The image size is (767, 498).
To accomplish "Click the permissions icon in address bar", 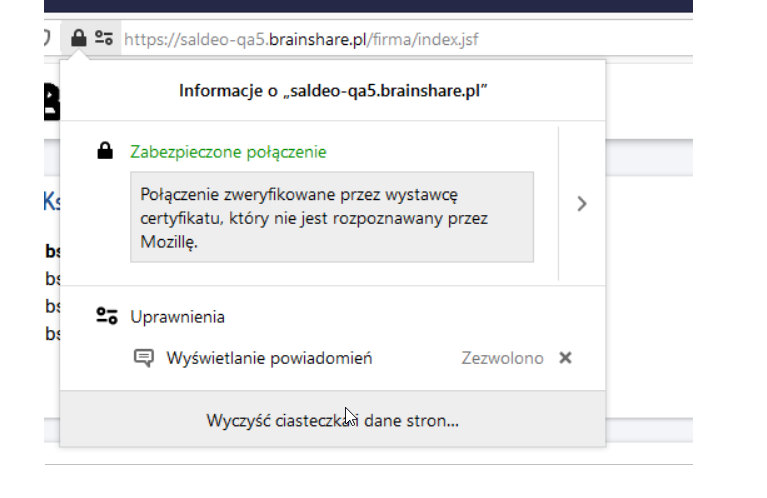I will tap(104, 38).
